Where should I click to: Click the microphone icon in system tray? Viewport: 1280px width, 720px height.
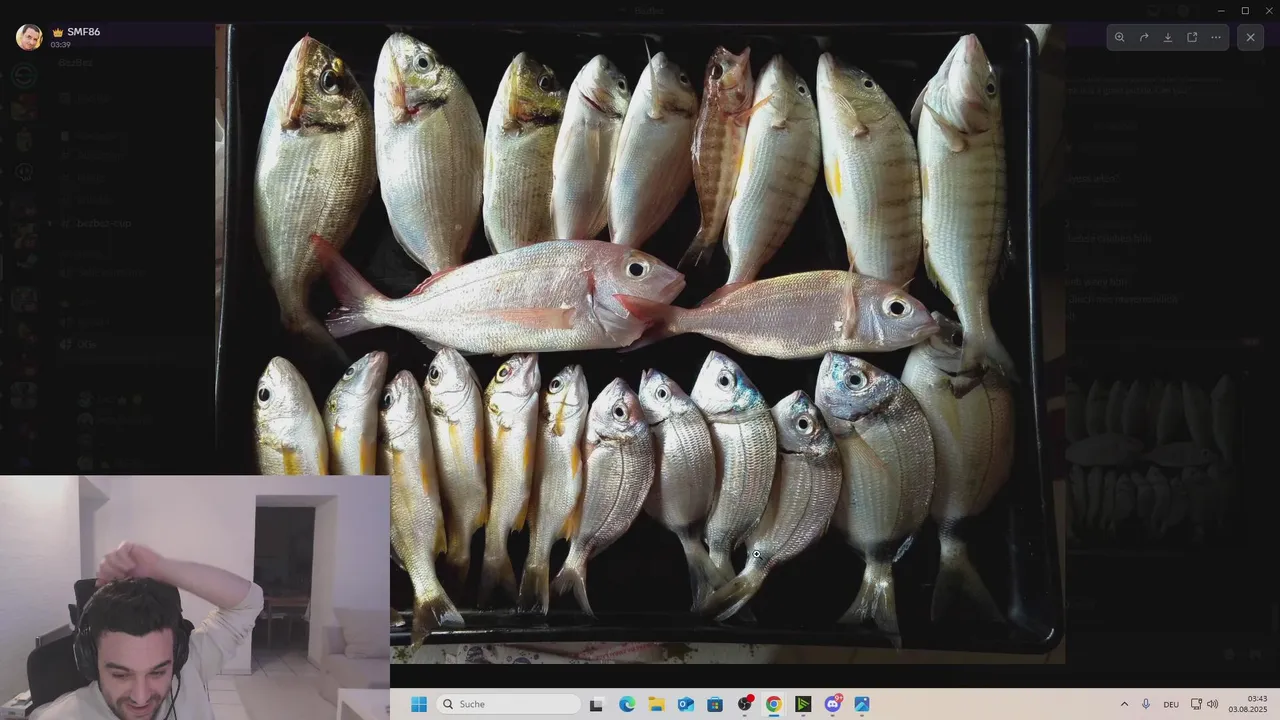click(1146, 704)
